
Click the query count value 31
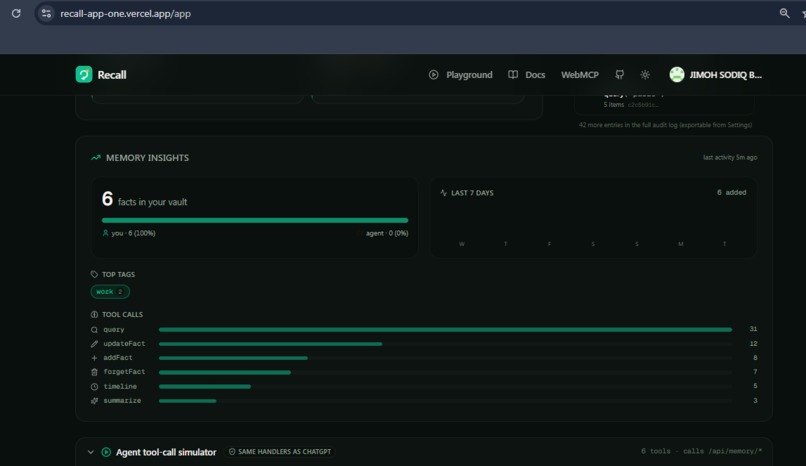pos(753,329)
